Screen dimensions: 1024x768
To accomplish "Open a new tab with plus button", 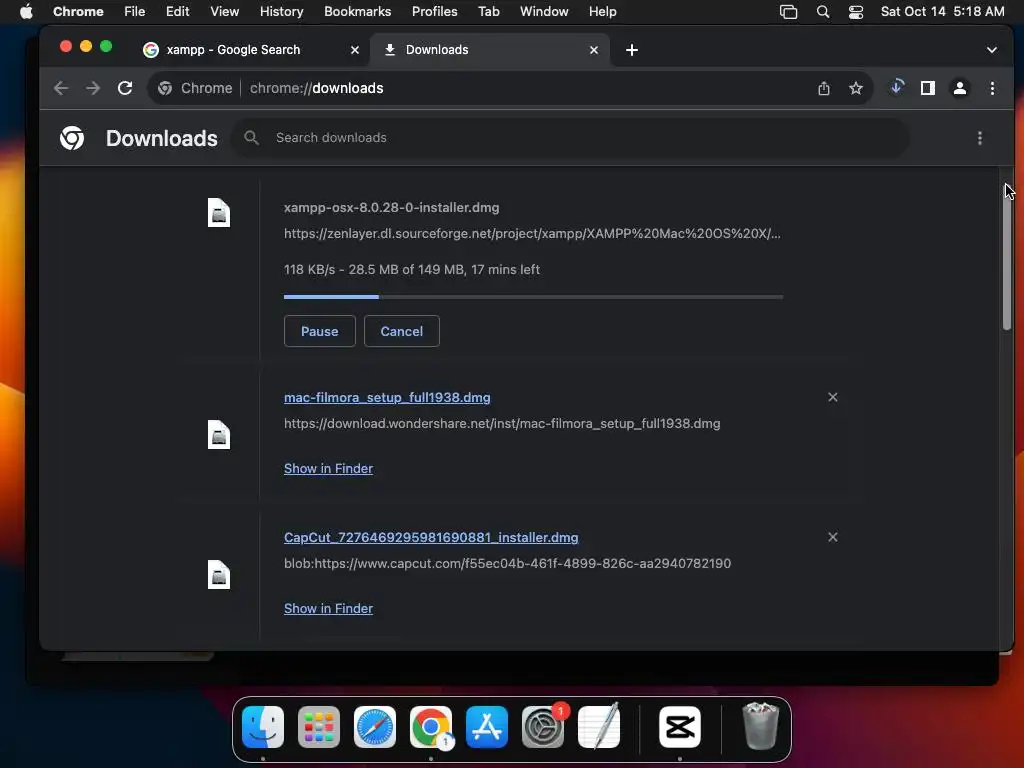I will point(632,50).
